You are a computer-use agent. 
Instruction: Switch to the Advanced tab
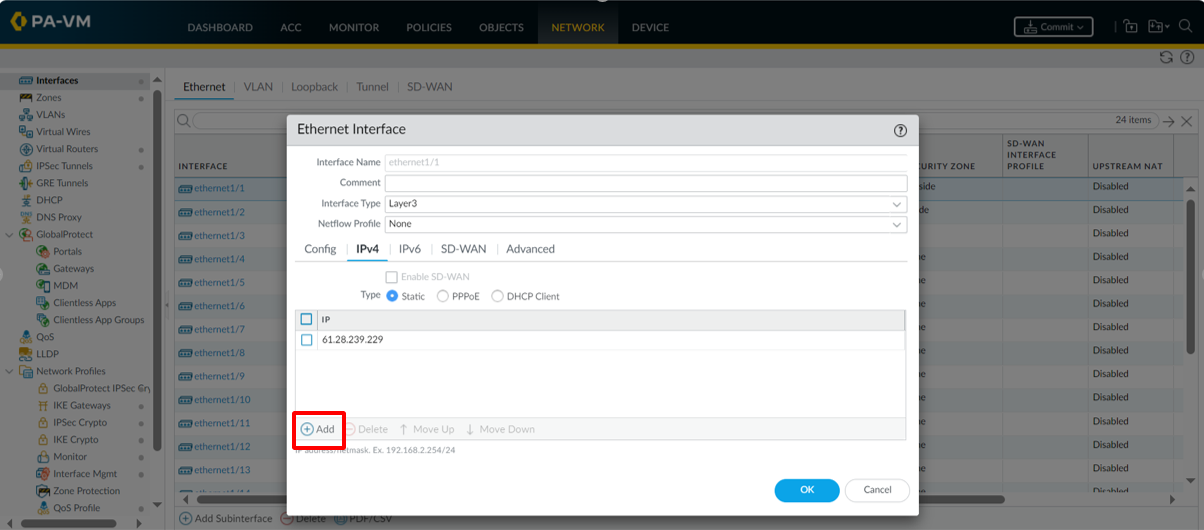coord(530,249)
